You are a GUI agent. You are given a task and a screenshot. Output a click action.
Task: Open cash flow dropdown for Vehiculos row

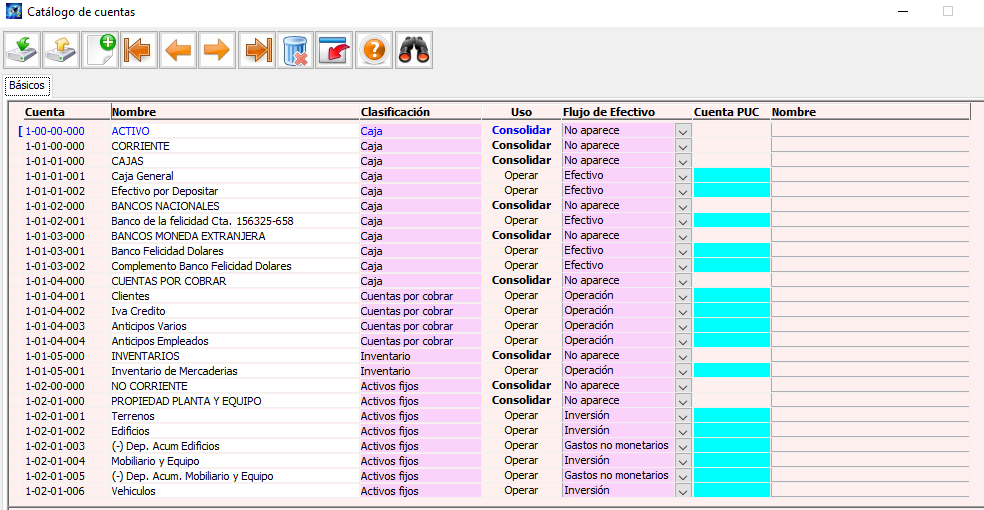(x=683, y=491)
